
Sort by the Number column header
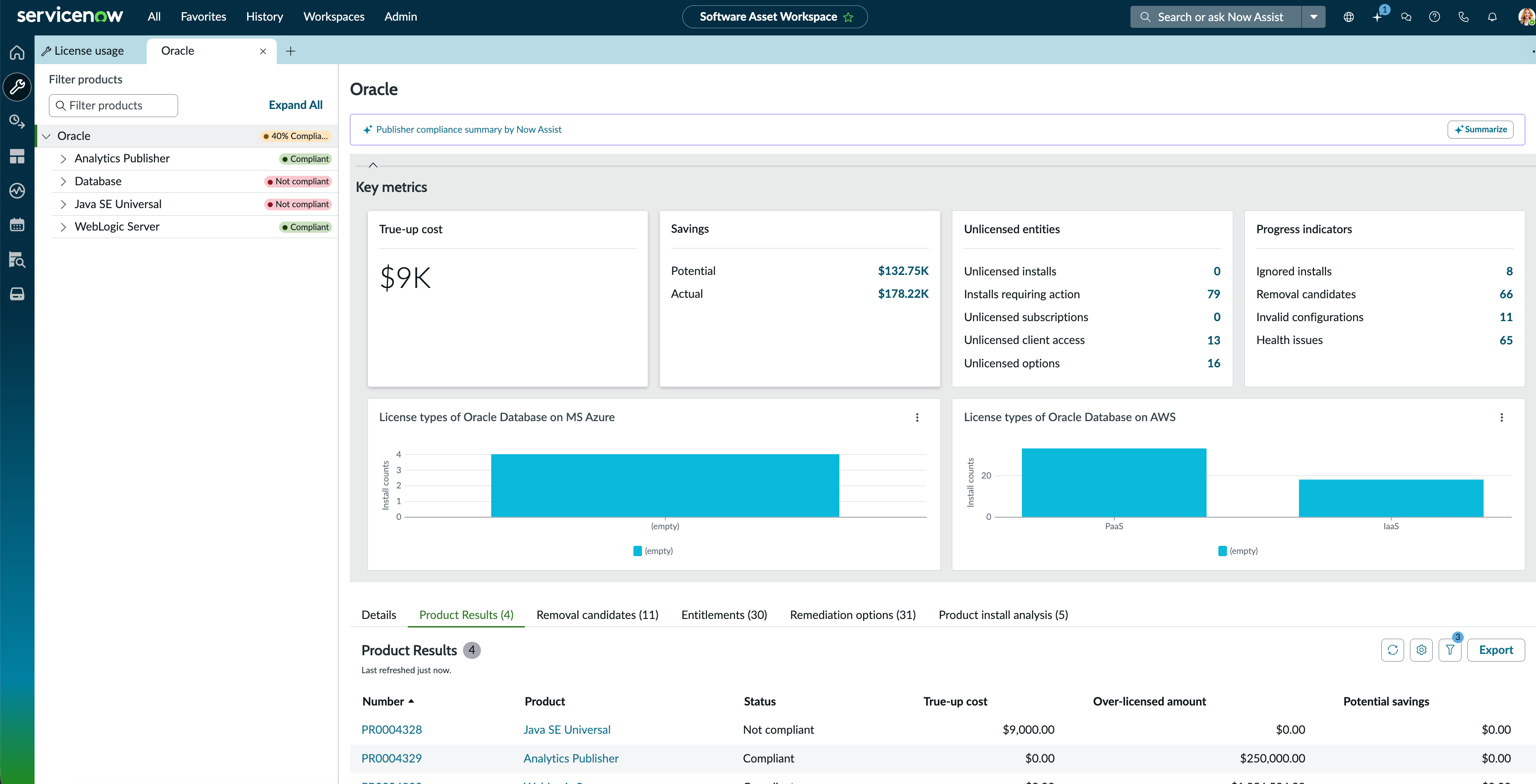tap(388, 702)
